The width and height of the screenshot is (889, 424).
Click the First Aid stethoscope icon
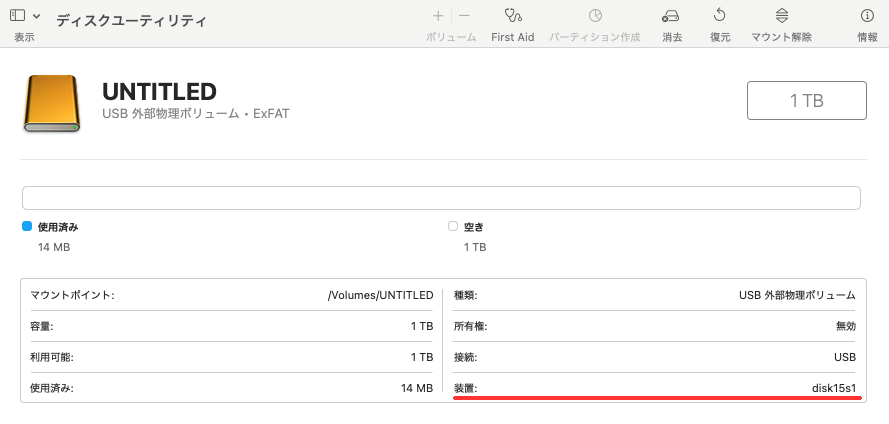pos(513,16)
